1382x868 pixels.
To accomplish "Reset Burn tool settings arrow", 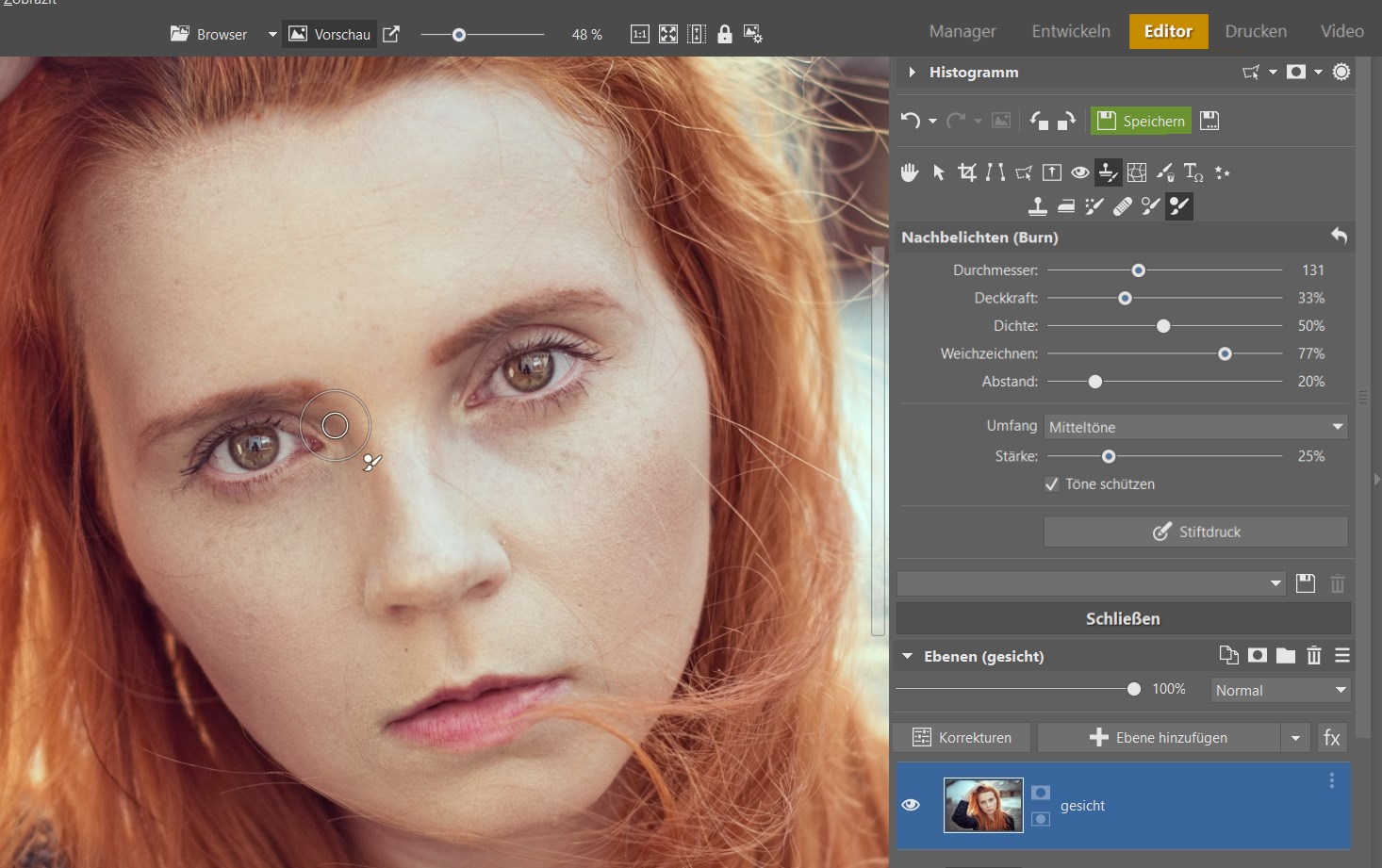I will click(x=1339, y=237).
